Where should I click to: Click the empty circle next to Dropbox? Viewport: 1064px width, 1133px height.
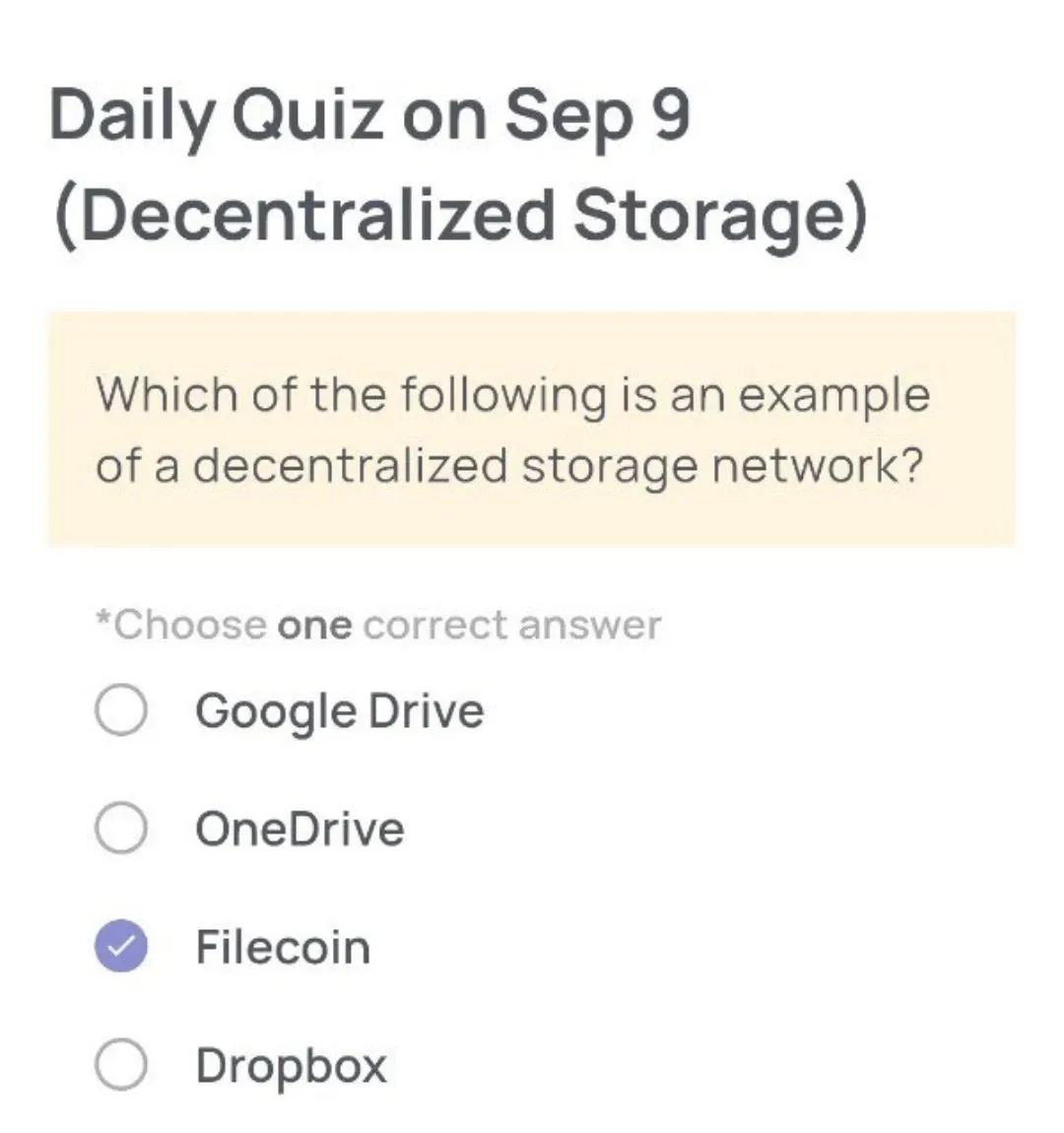tap(120, 1064)
